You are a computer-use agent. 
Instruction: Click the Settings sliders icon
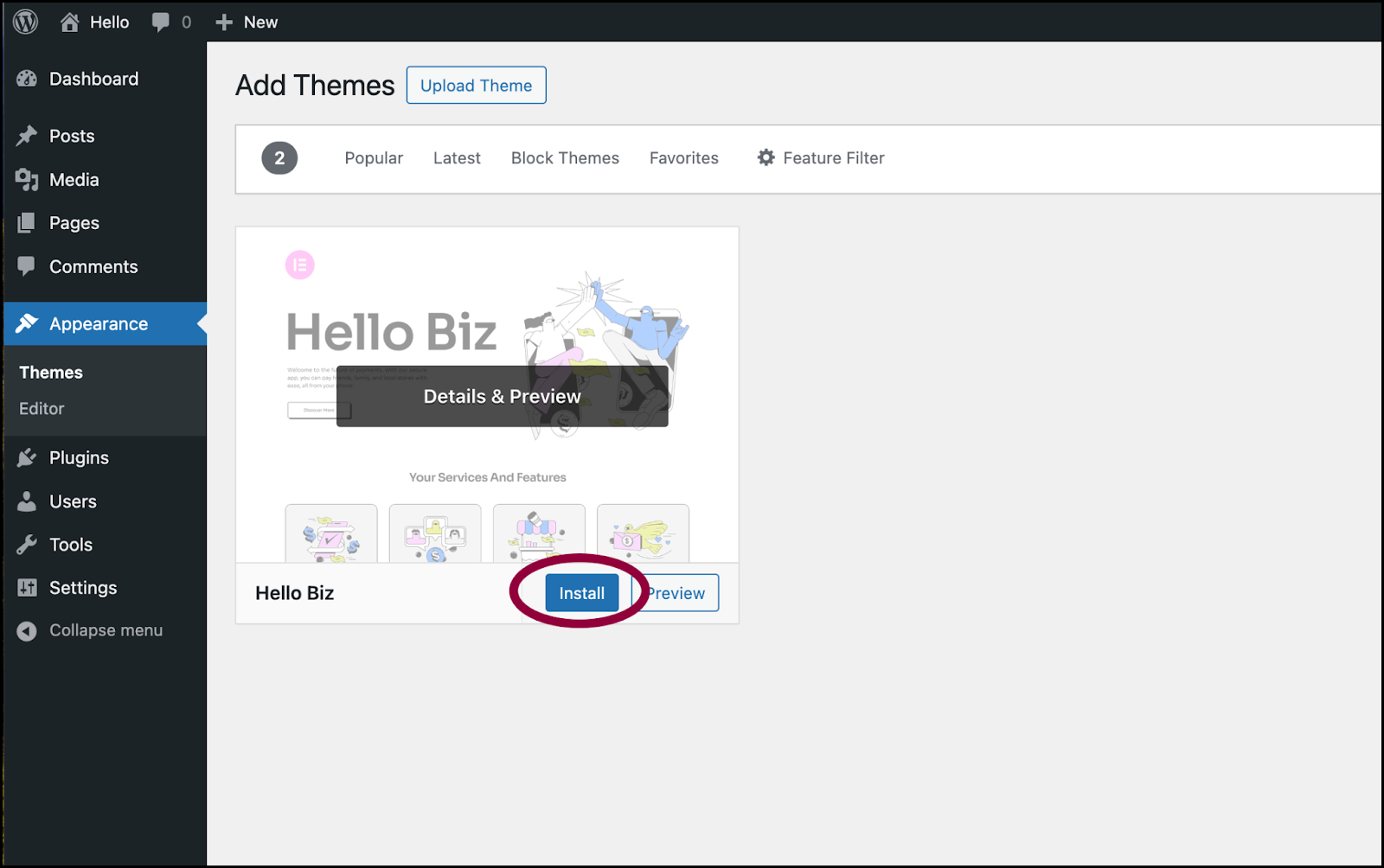pos(27,588)
